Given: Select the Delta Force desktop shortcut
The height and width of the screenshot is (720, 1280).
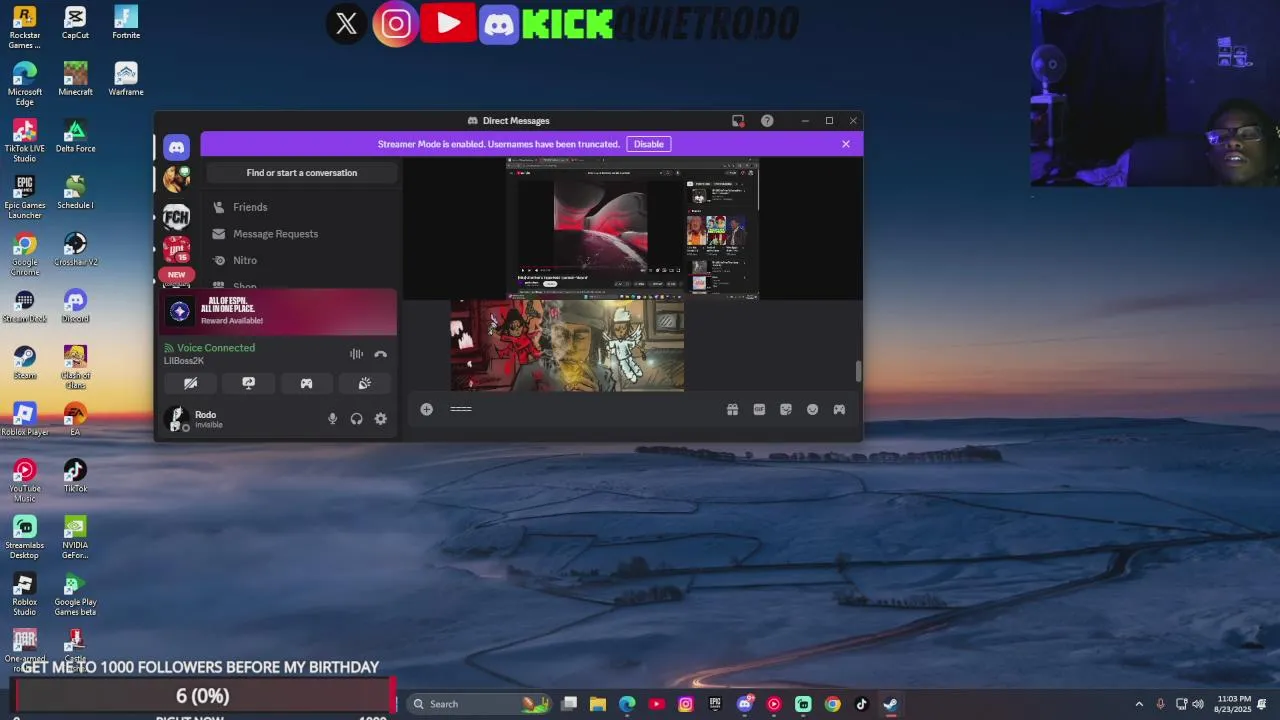Looking at the screenshot, I should (x=75, y=137).
